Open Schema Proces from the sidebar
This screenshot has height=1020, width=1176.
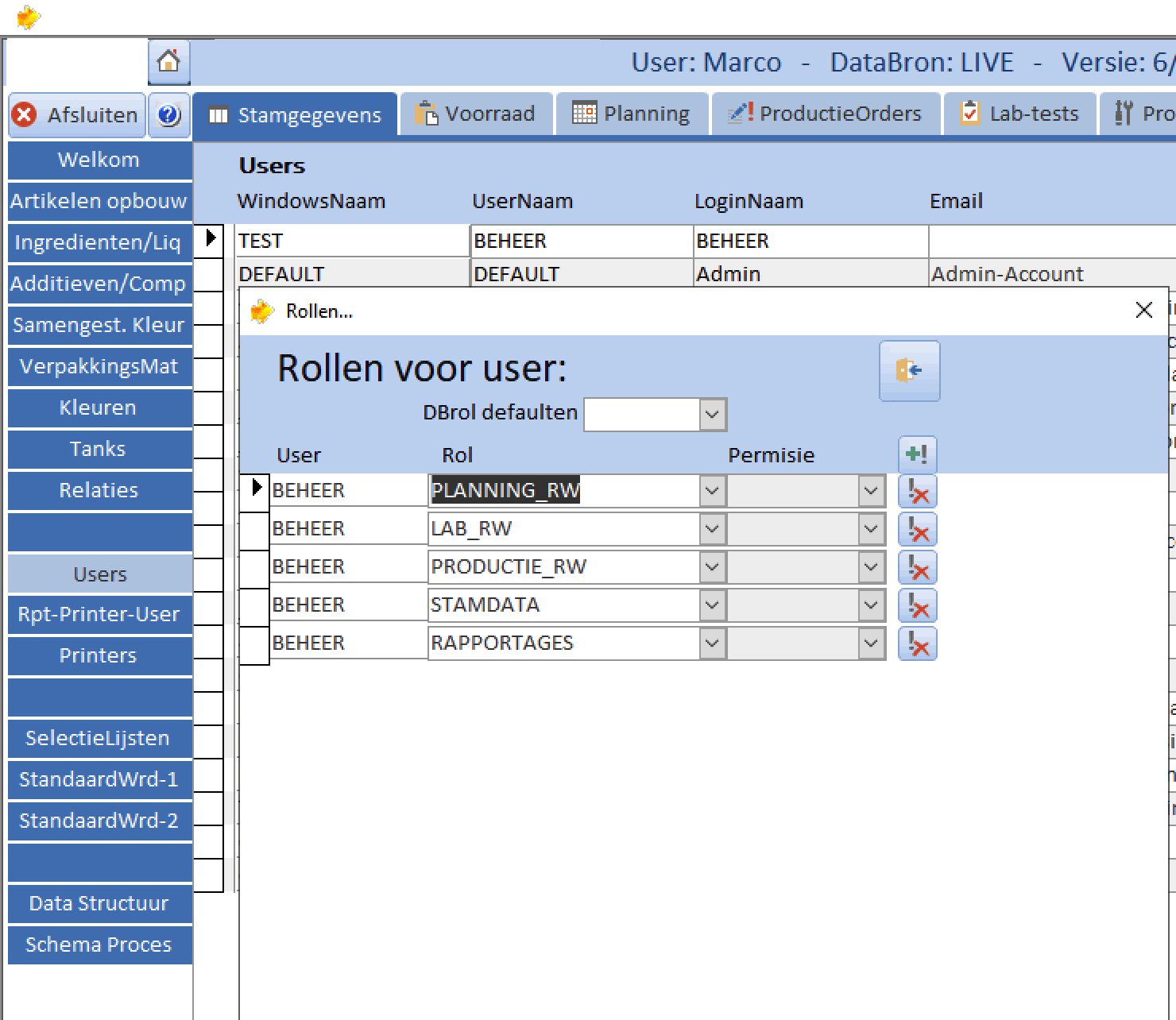(x=99, y=945)
